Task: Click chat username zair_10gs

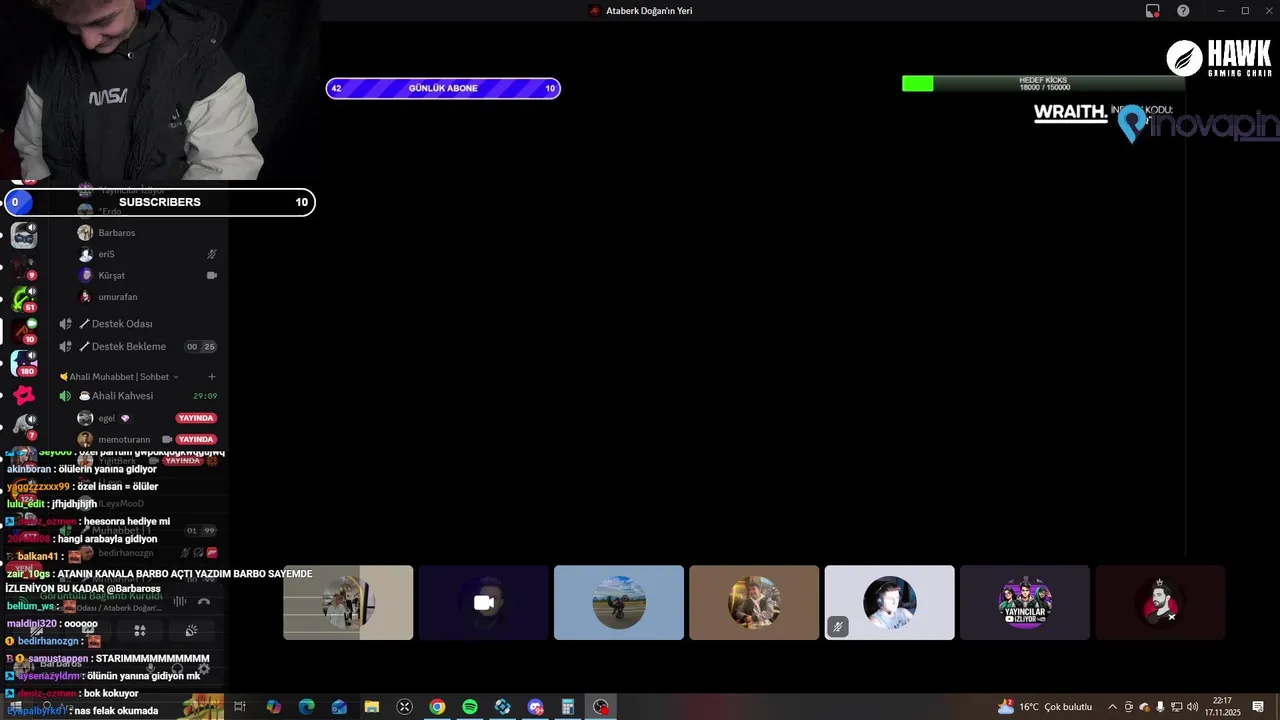Action: (x=28, y=574)
